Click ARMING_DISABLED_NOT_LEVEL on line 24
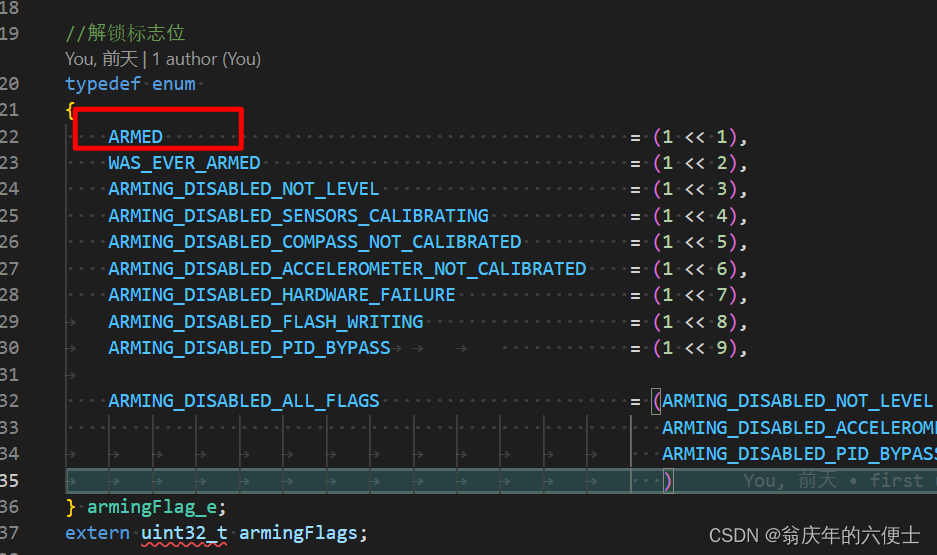The height and width of the screenshot is (555, 937). click(x=243, y=189)
